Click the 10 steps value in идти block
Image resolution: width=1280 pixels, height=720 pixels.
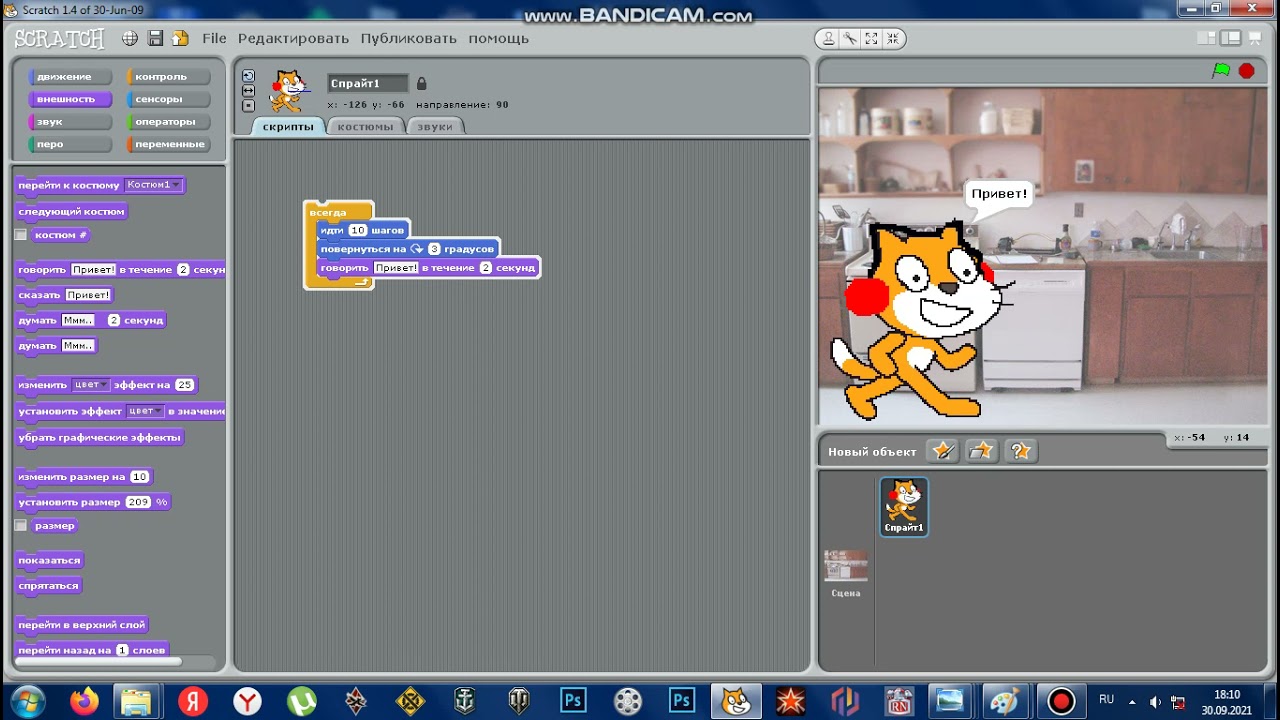pos(358,230)
